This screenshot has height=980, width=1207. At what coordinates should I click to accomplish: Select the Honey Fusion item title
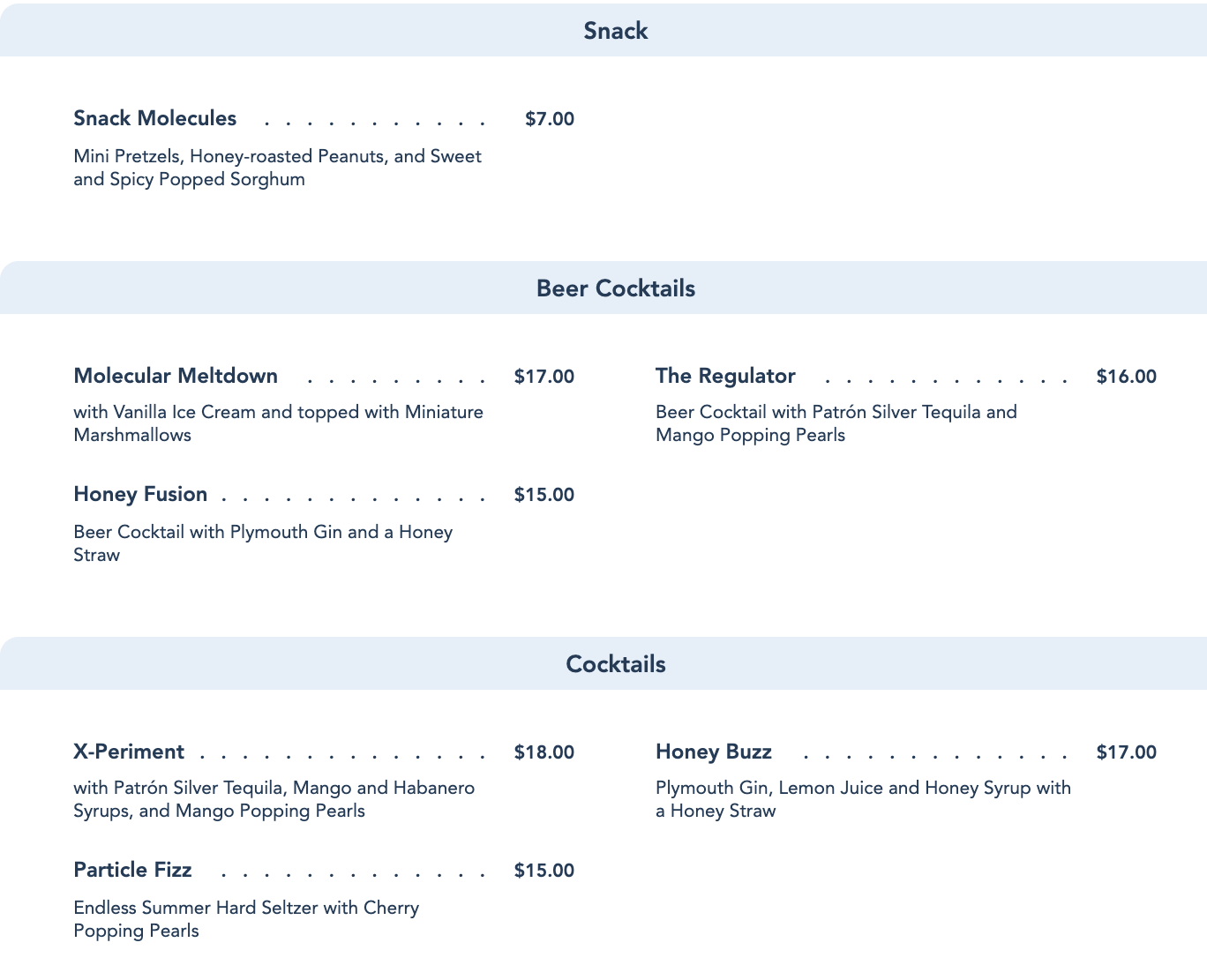140,494
